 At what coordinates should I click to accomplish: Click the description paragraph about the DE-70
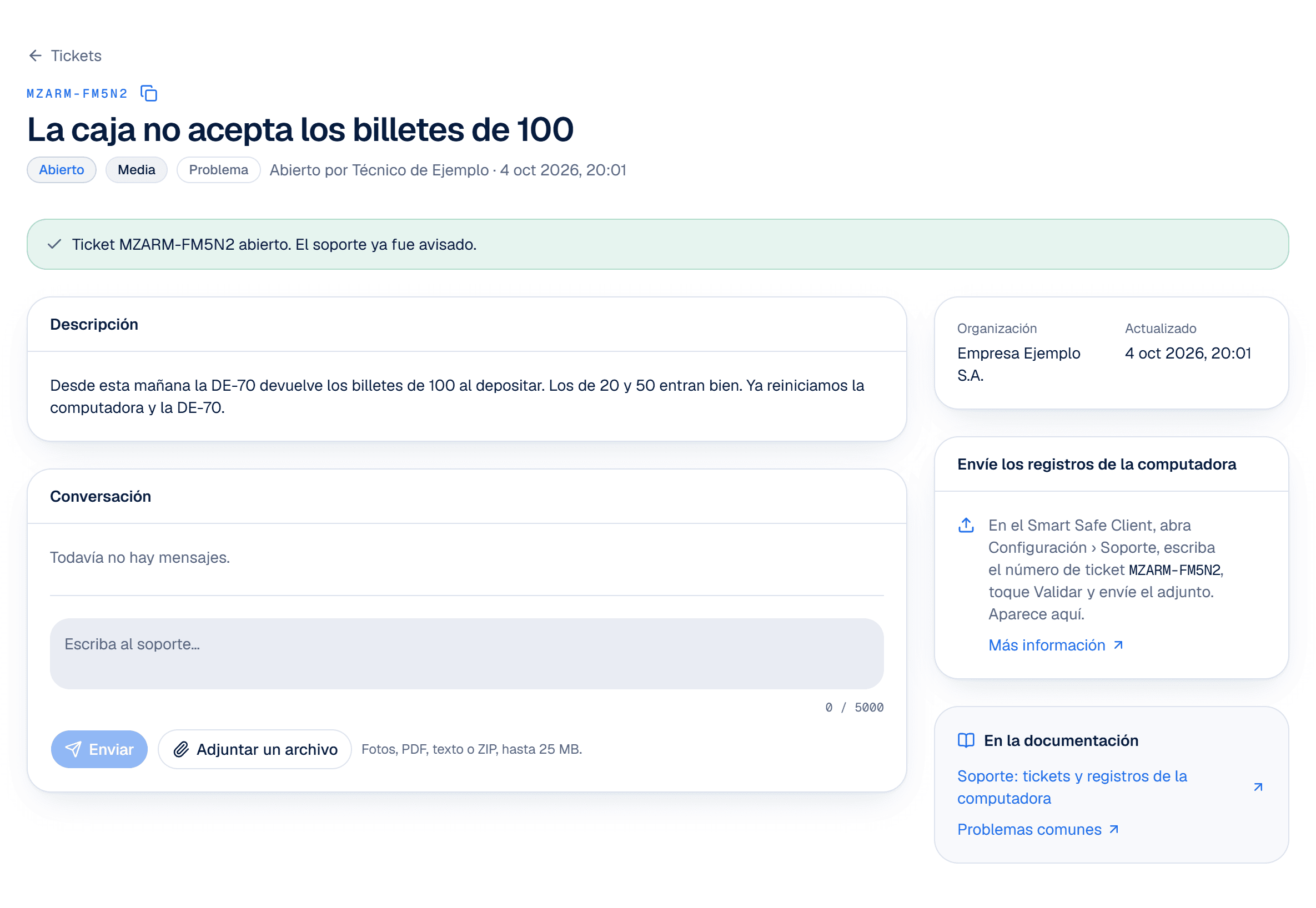pos(457,396)
